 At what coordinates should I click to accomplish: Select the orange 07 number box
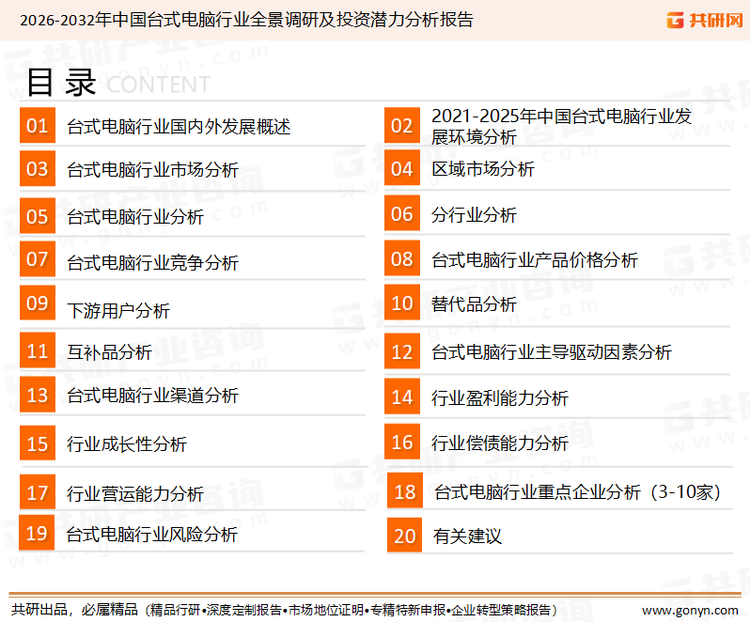coord(37,259)
